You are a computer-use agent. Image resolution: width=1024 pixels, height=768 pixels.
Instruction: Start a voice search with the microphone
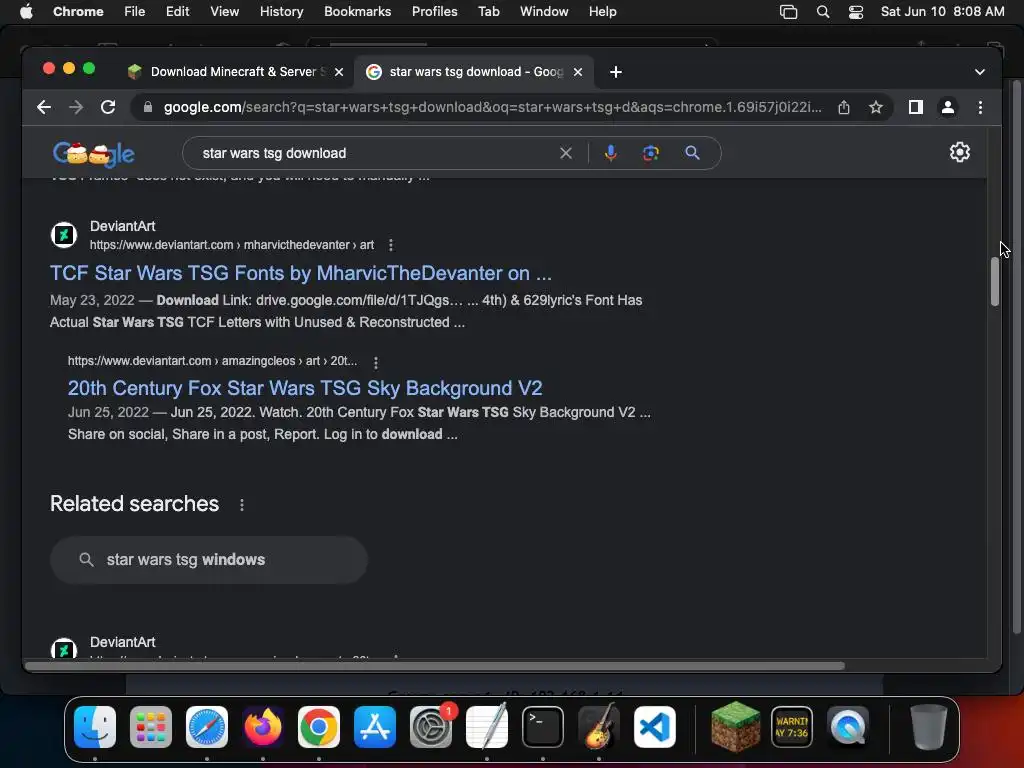coord(611,153)
